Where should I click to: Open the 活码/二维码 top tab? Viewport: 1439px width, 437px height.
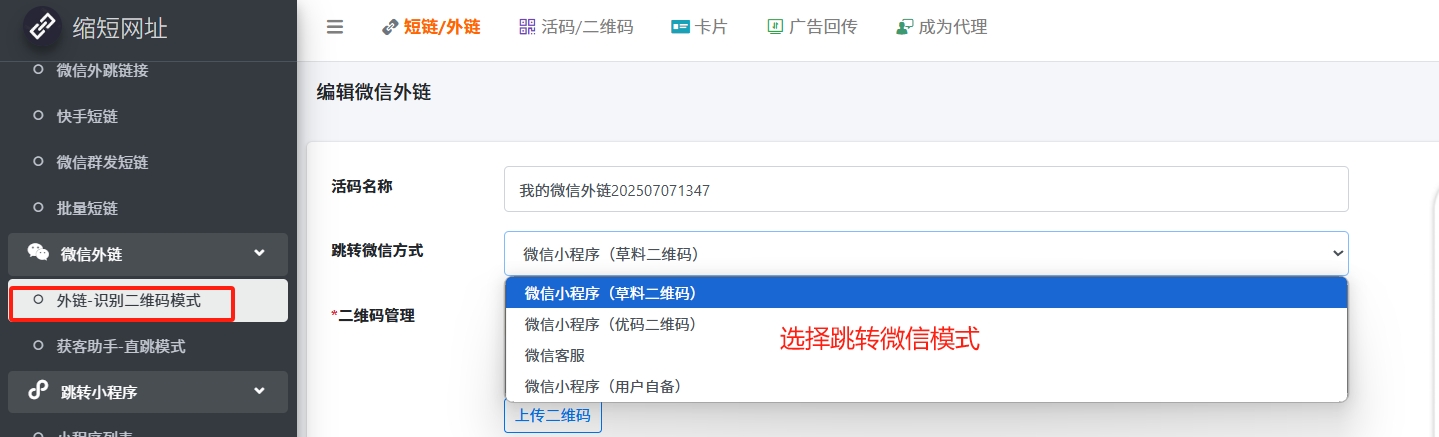576,27
